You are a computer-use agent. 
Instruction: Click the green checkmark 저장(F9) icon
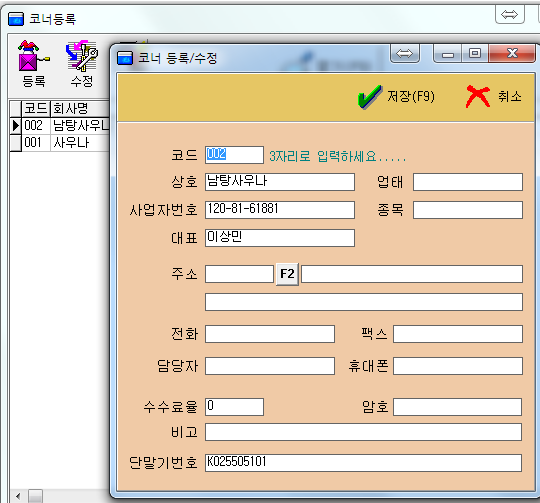pyautogui.click(x=370, y=97)
